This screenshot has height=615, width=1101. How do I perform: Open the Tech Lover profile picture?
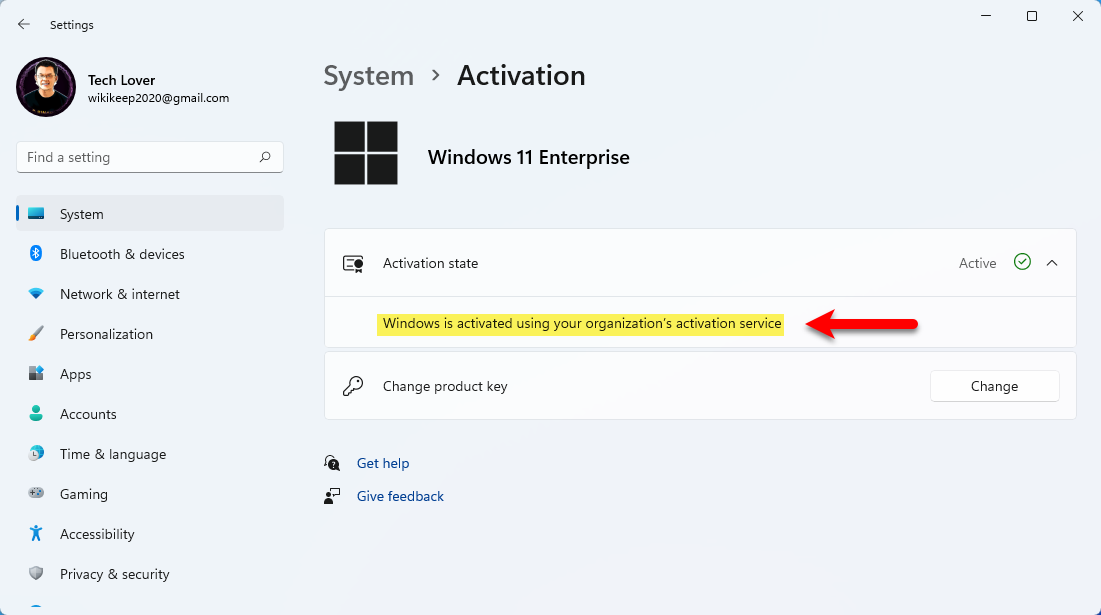[46, 87]
